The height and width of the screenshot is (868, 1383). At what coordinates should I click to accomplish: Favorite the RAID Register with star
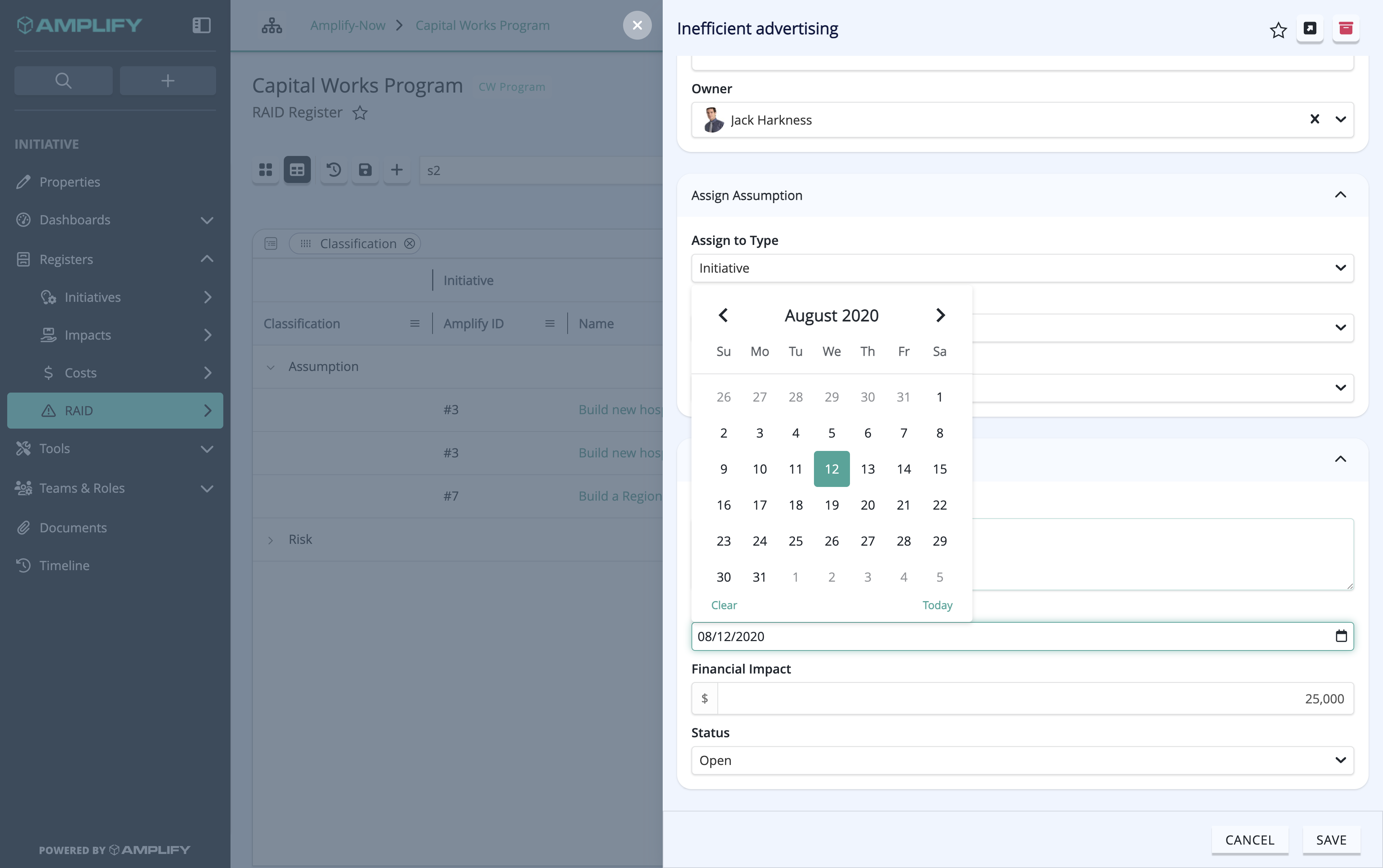point(360,112)
